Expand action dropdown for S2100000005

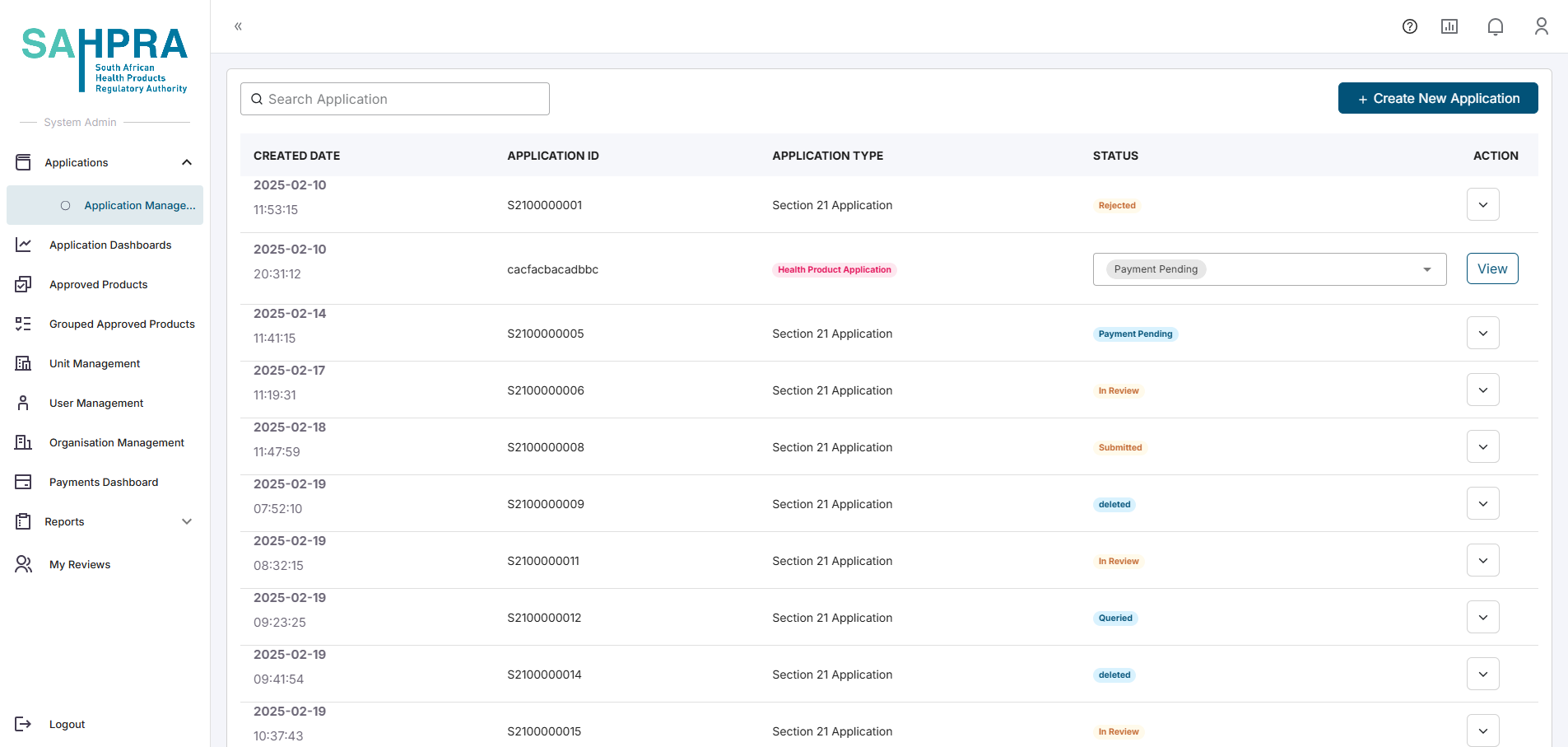1482,333
